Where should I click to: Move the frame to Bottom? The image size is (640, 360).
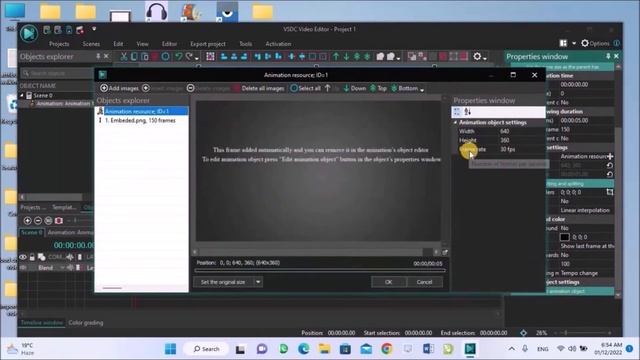click(404, 88)
